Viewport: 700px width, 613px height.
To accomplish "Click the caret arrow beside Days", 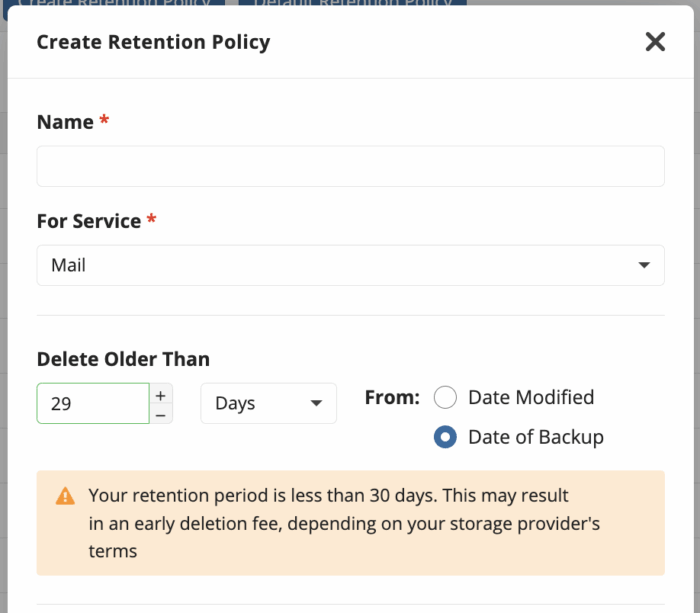I will tap(316, 404).
